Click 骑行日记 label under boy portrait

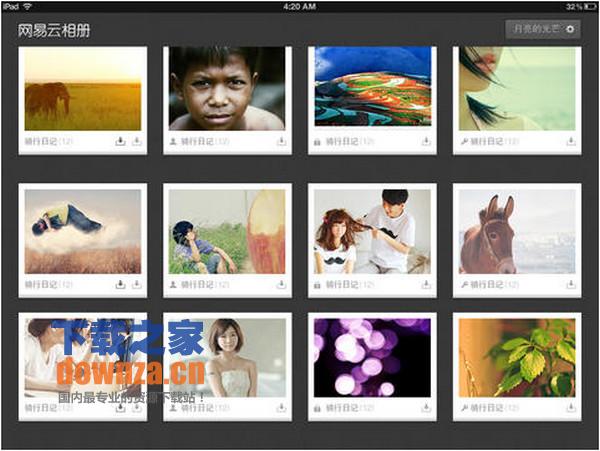click(x=197, y=142)
